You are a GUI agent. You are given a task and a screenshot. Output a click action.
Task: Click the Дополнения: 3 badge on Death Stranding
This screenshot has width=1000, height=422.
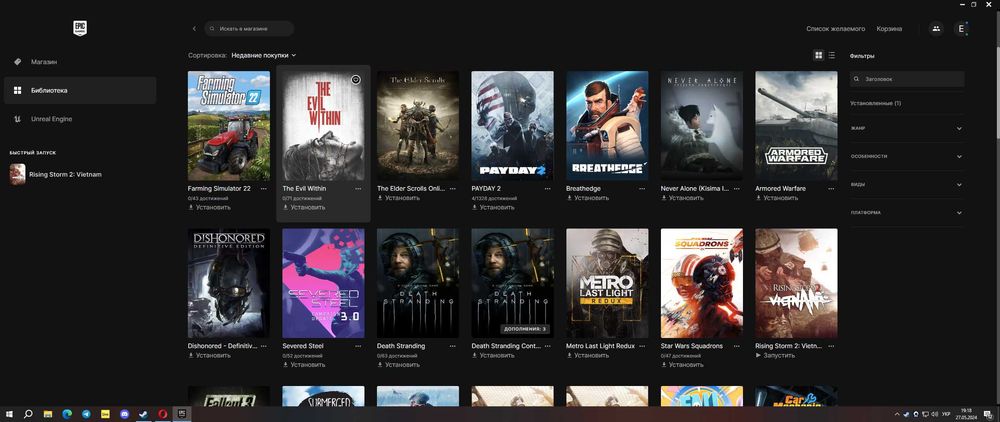coord(525,329)
